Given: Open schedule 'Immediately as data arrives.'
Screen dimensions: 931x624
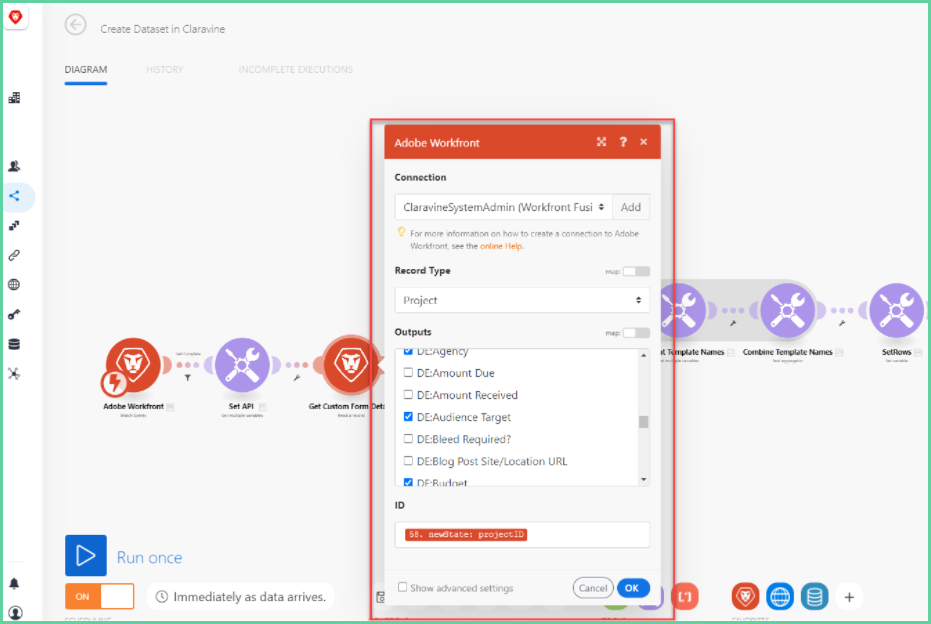Looking at the screenshot, I should (x=241, y=597).
